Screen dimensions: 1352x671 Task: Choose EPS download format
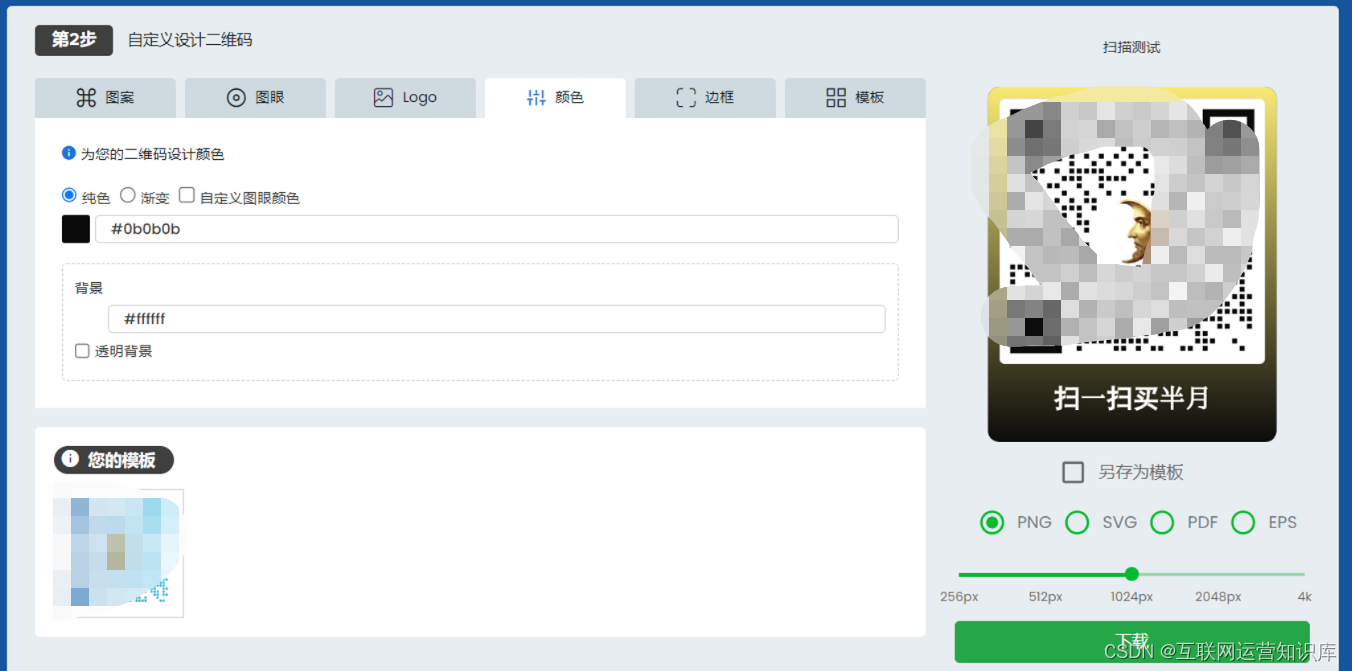[x=1243, y=522]
